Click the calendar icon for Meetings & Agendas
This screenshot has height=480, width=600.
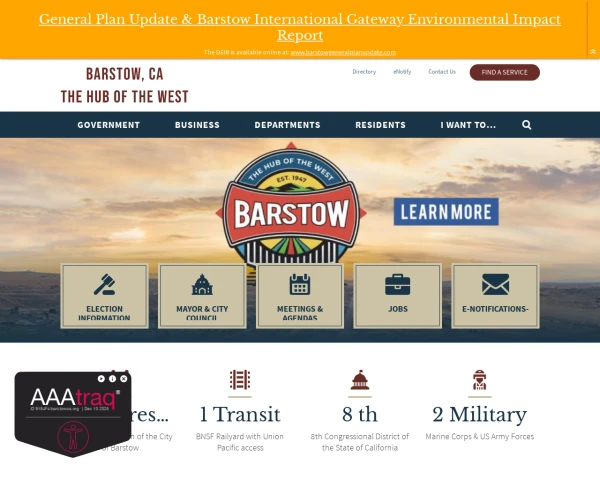point(300,284)
